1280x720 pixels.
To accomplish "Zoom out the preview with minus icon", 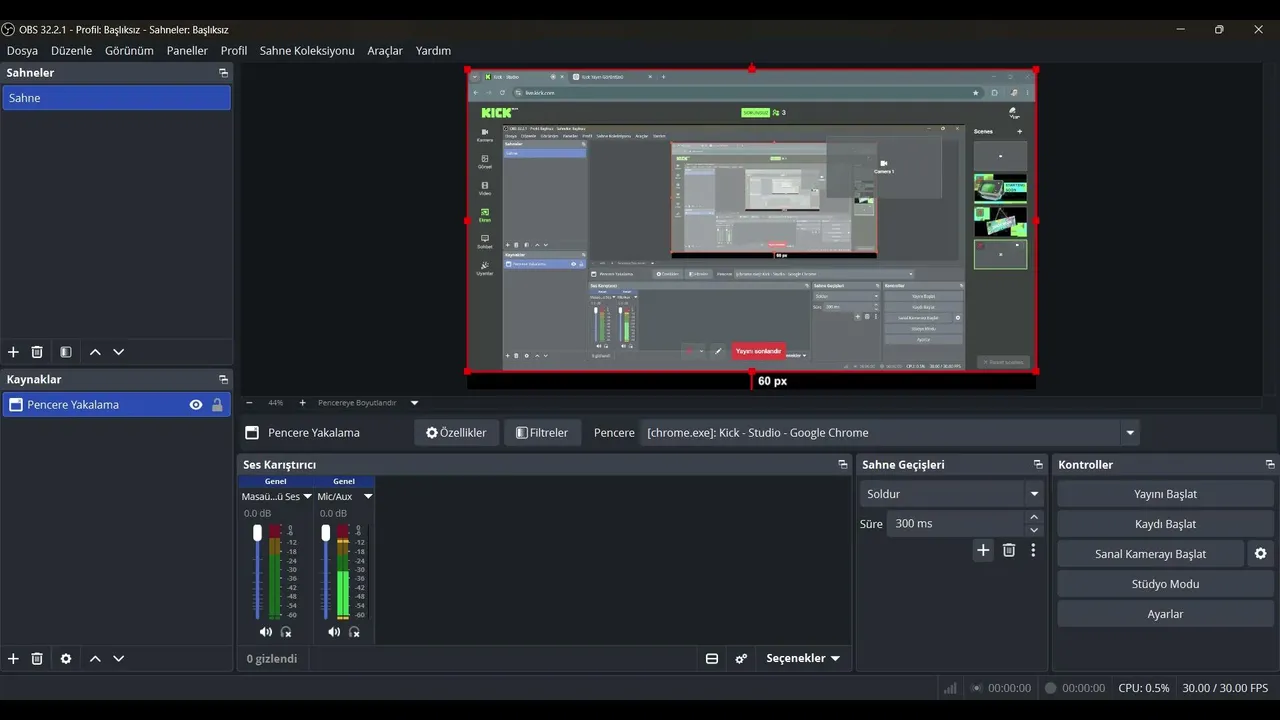I will coord(249,403).
